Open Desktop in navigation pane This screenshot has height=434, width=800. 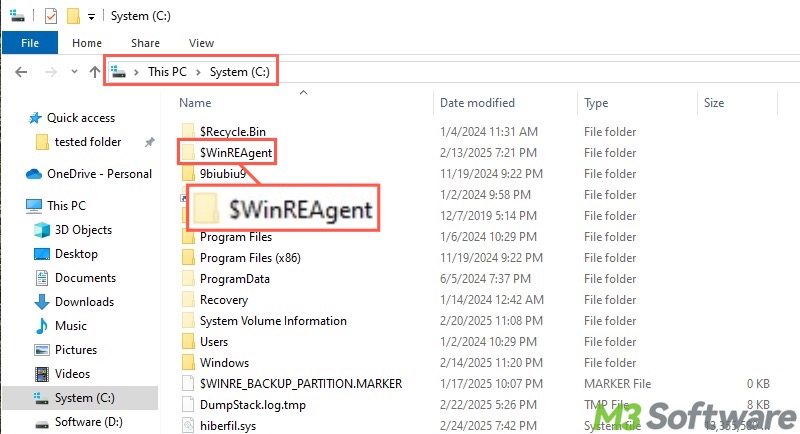[x=76, y=254]
